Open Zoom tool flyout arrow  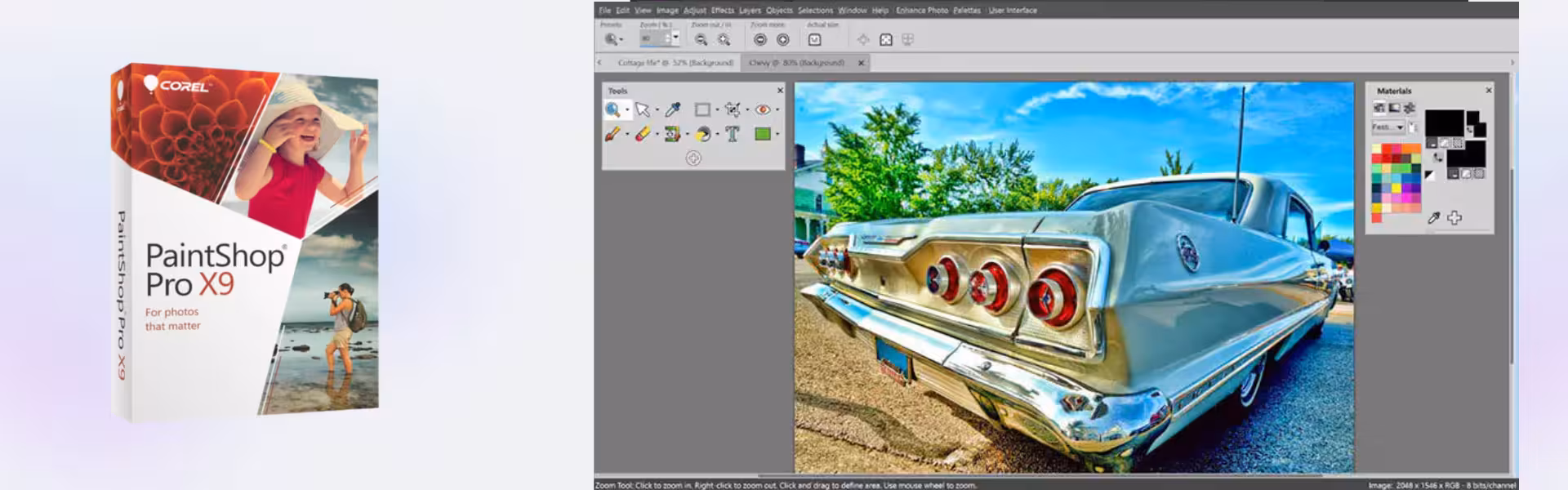(x=627, y=110)
